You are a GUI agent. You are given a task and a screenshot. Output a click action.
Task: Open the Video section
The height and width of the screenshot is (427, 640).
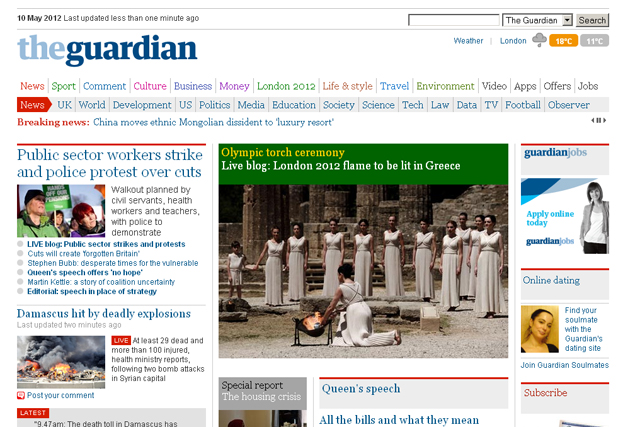click(x=494, y=86)
